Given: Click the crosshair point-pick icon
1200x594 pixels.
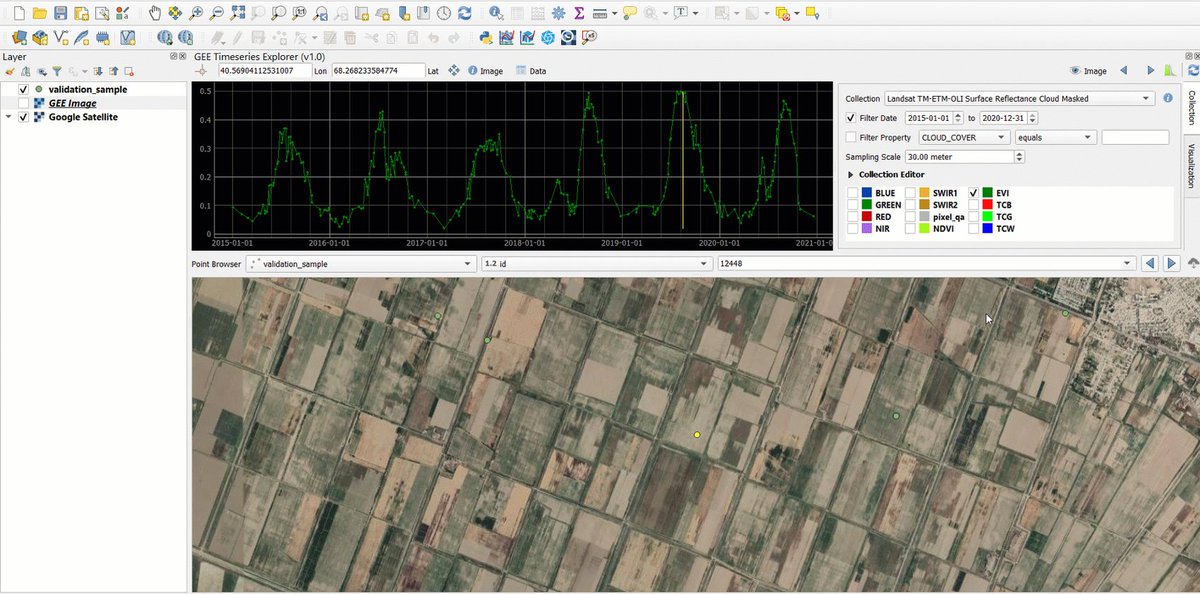Looking at the screenshot, I should click(203, 71).
